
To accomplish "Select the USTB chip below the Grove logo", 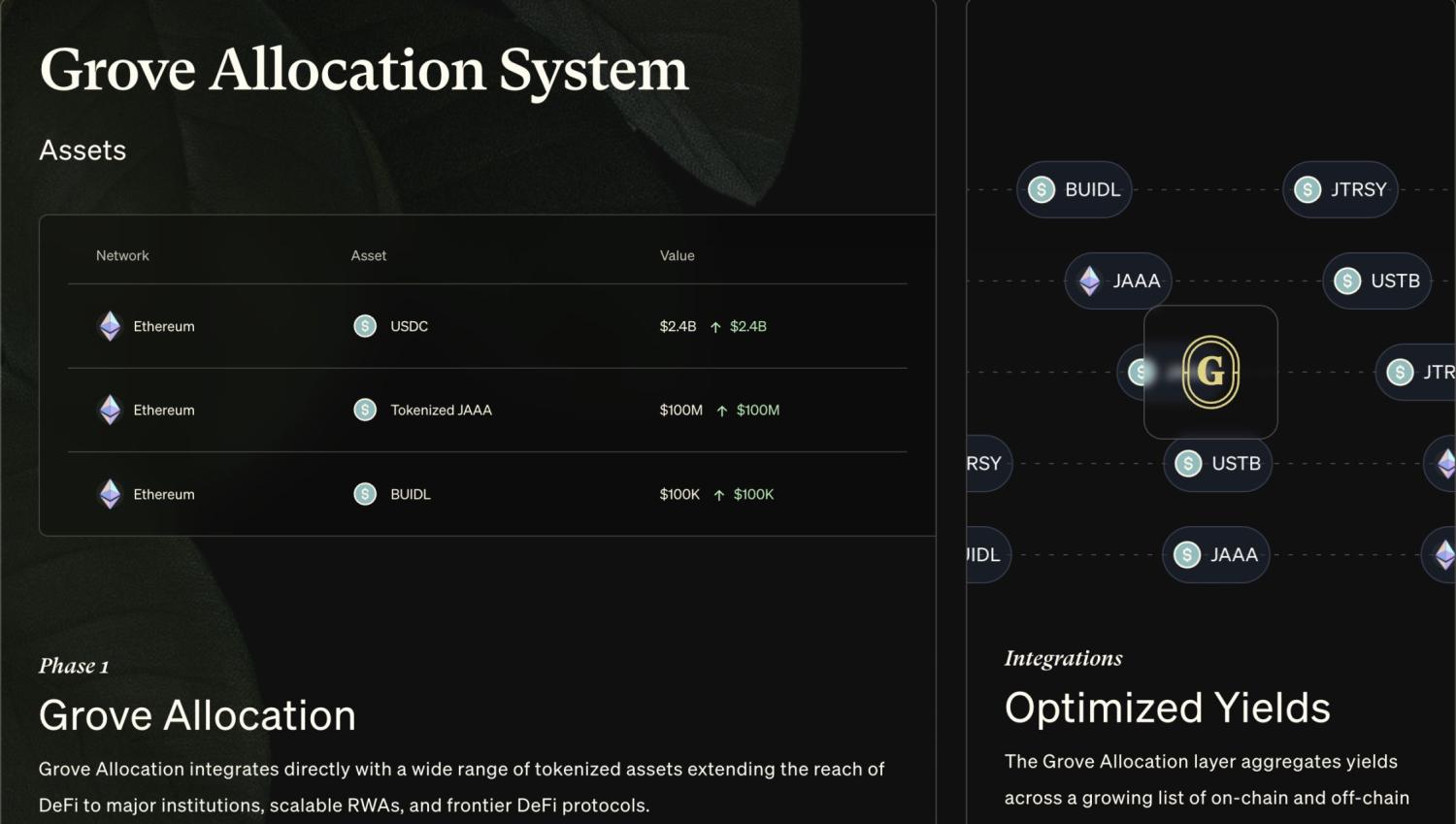I will point(1217,463).
